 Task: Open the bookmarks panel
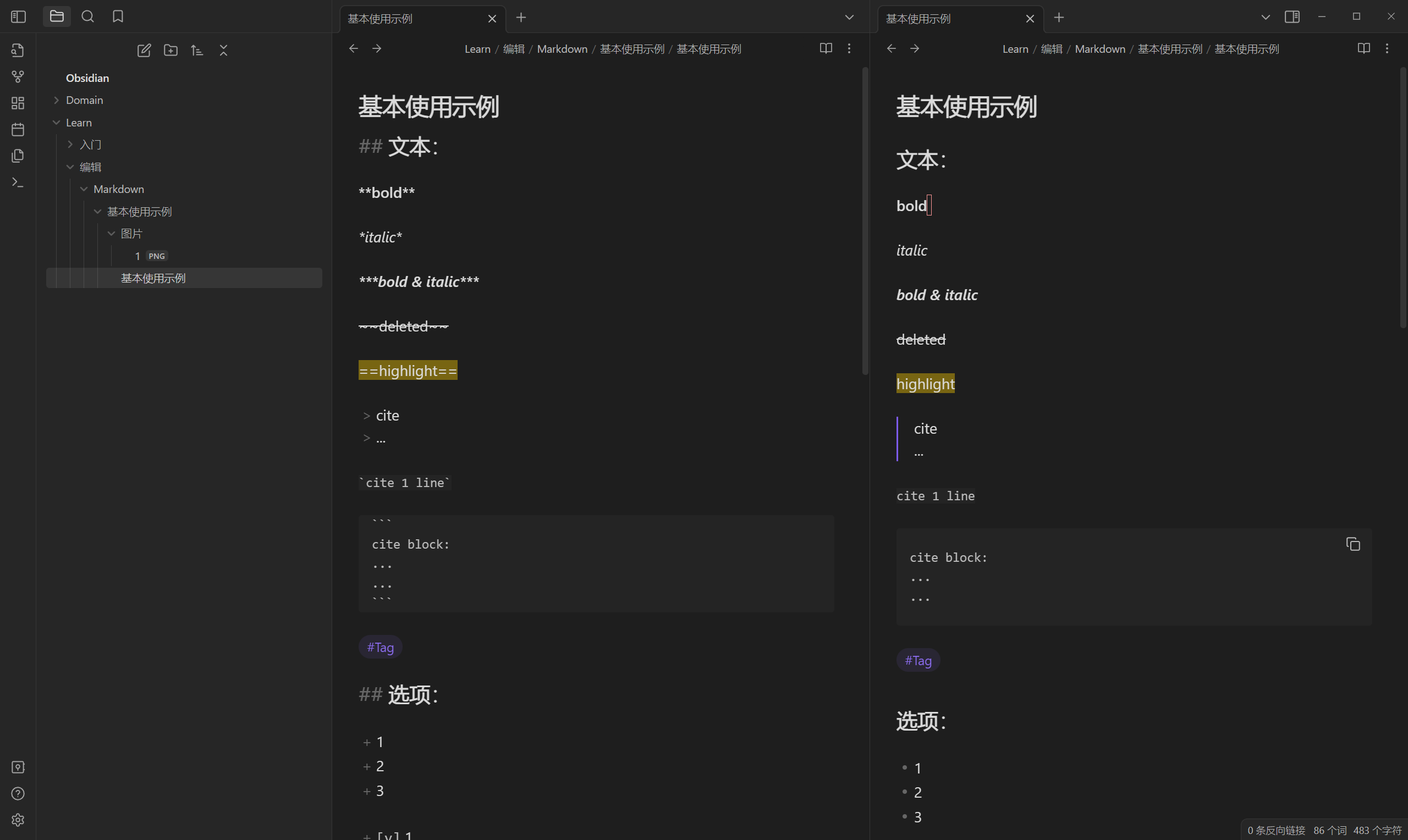click(117, 16)
